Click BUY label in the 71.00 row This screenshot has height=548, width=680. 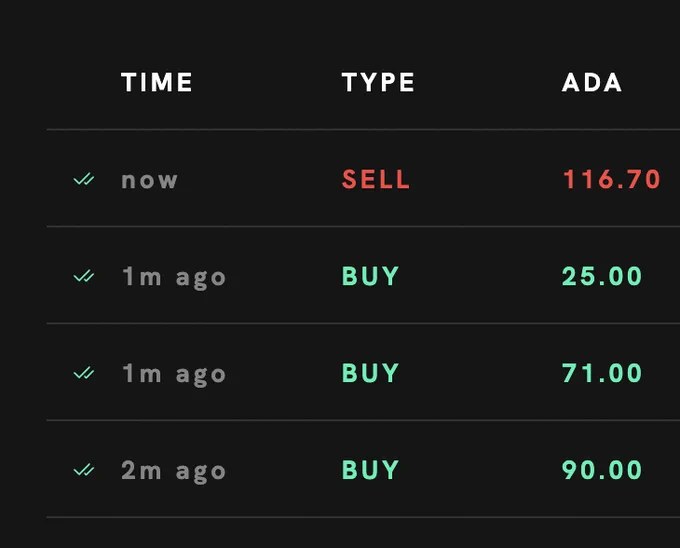(x=370, y=373)
